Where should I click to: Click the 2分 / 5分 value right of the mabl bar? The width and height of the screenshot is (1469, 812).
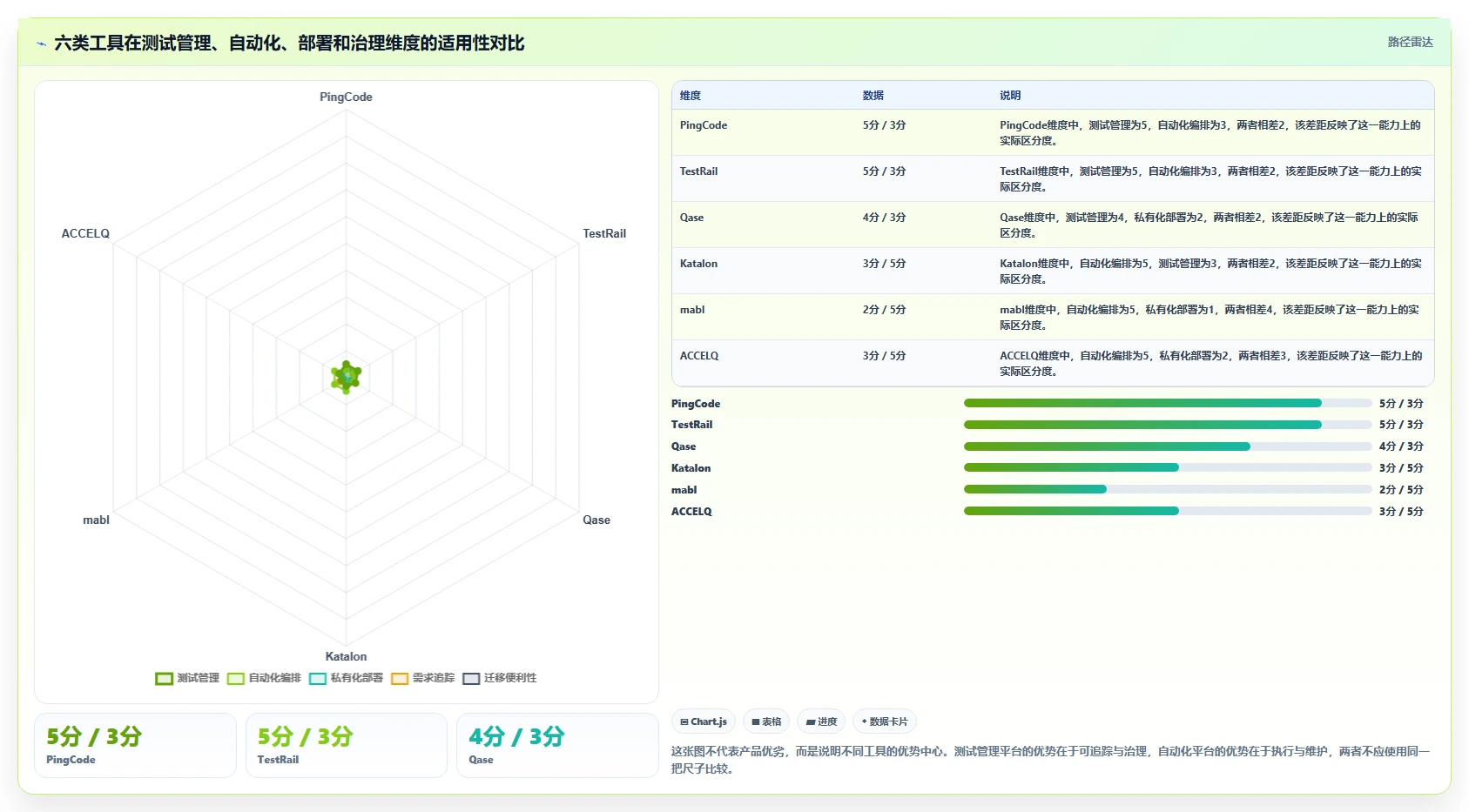tap(1401, 490)
